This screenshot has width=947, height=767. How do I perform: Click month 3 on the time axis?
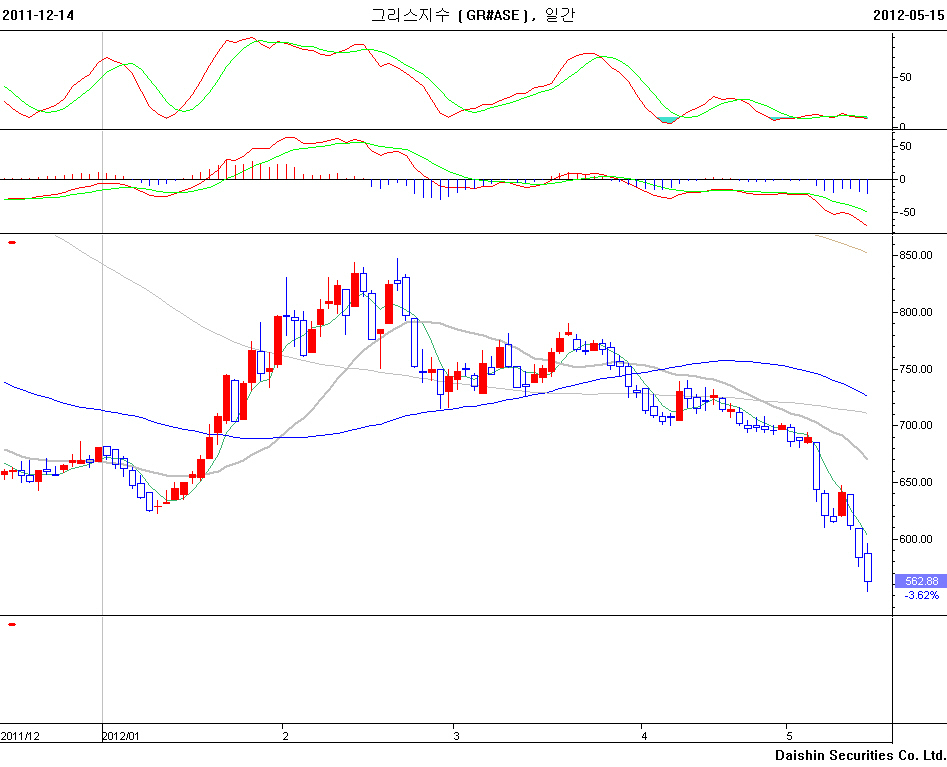(456, 736)
